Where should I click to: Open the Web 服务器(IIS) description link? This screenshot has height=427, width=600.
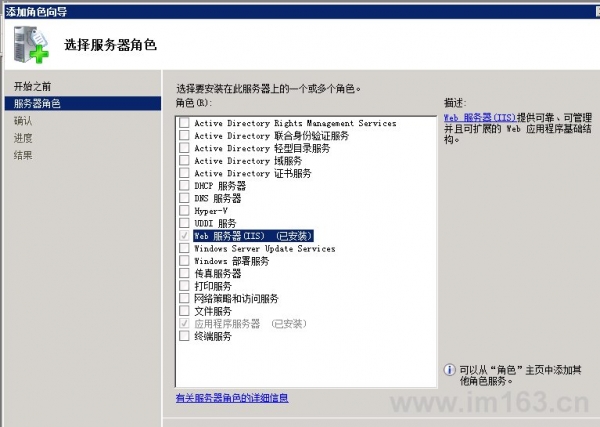coord(480,118)
